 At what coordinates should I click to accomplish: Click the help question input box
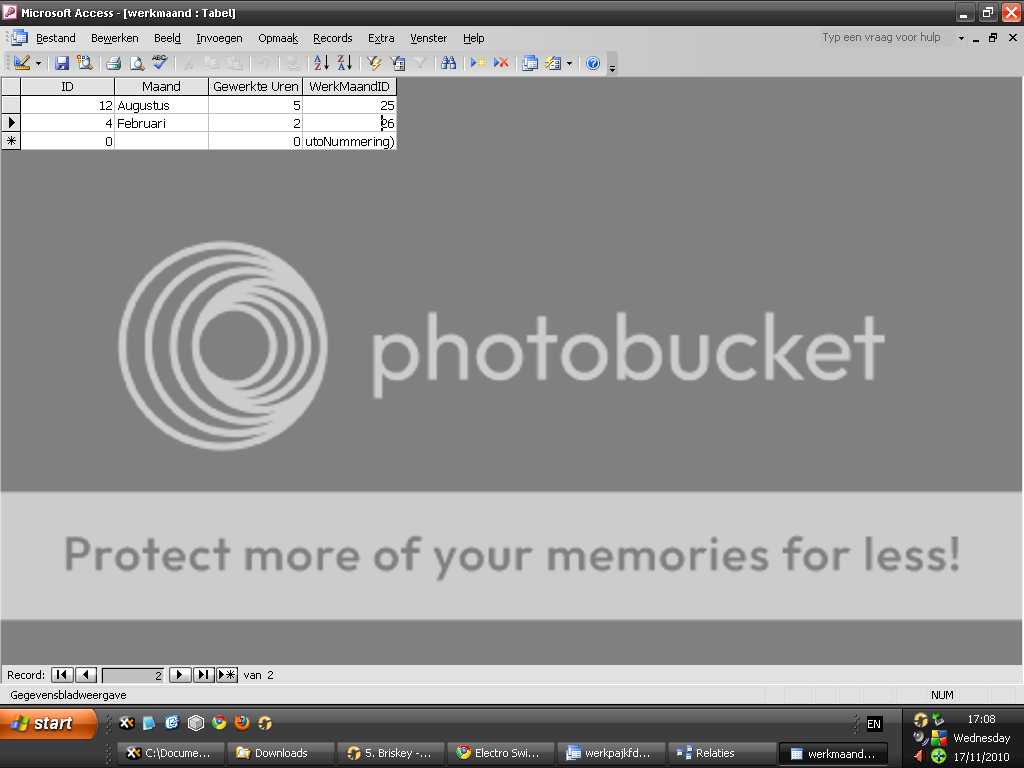tap(886, 37)
